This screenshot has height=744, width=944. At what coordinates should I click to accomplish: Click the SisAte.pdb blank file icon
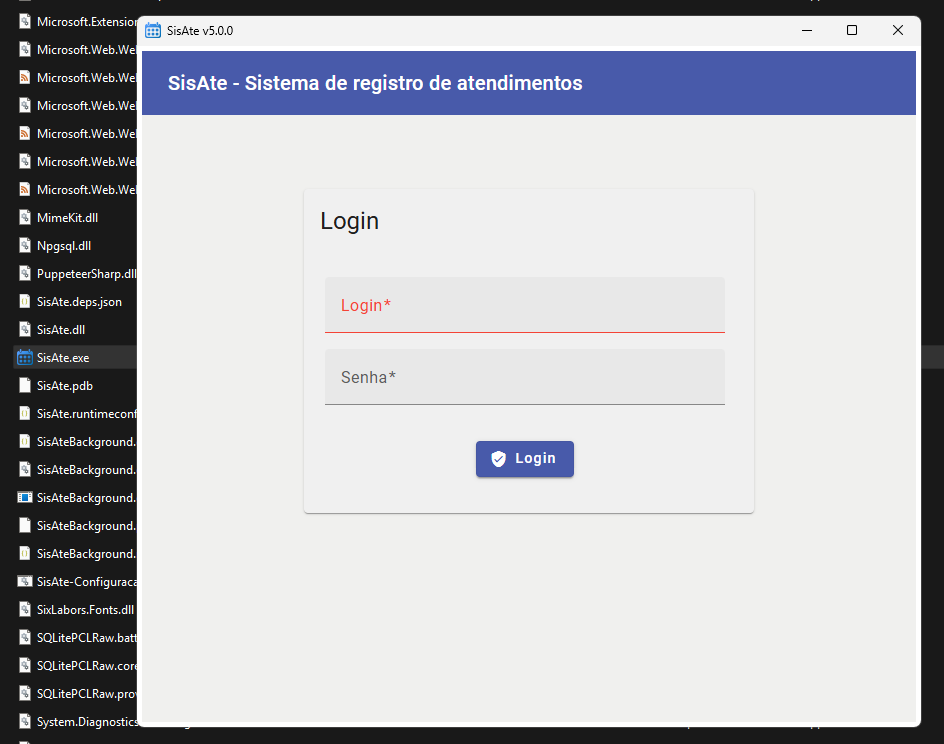[x=25, y=385]
